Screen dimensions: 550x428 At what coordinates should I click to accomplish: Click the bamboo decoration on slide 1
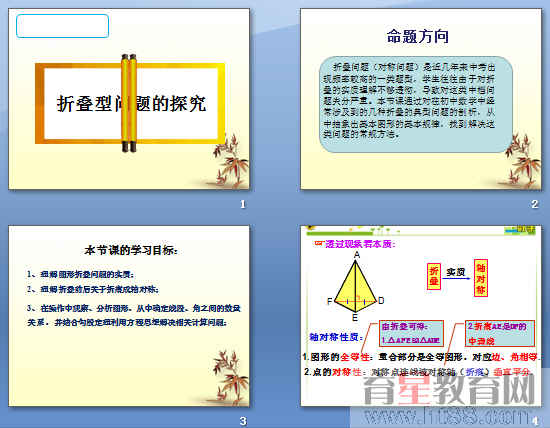(x=230, y=161)
